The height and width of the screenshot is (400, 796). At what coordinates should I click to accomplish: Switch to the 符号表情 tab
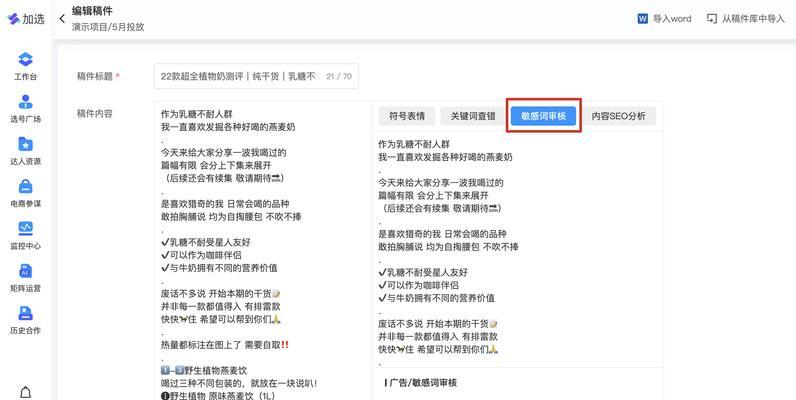point(407,116)
